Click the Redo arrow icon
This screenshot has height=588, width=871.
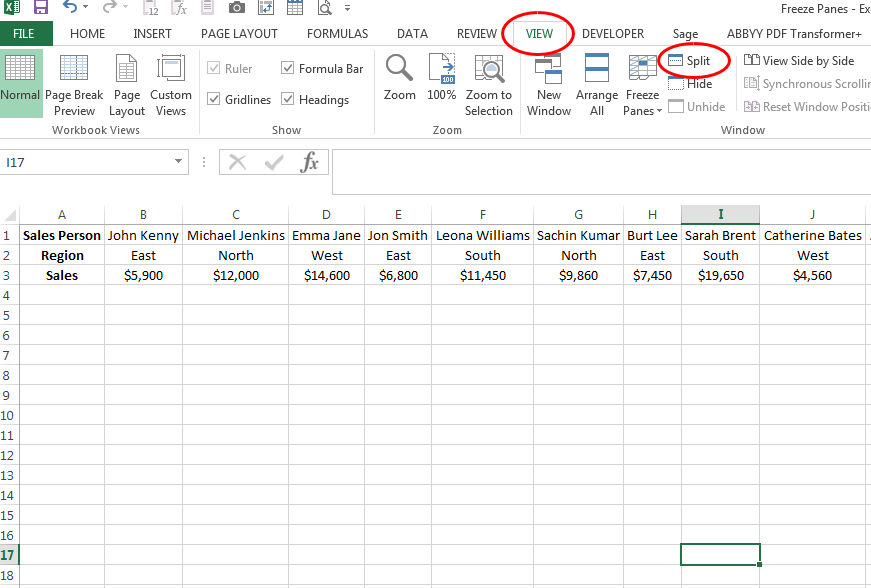point(110,7)
